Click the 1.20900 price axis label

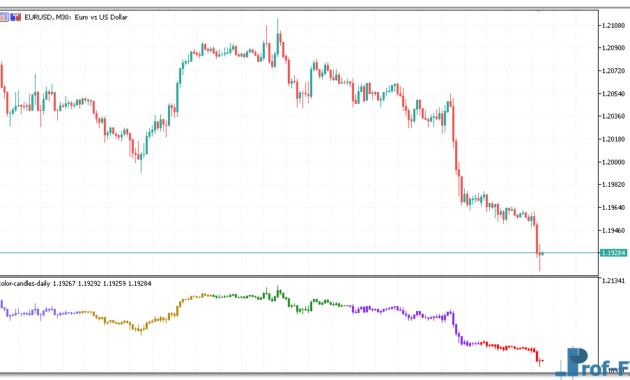613,48
